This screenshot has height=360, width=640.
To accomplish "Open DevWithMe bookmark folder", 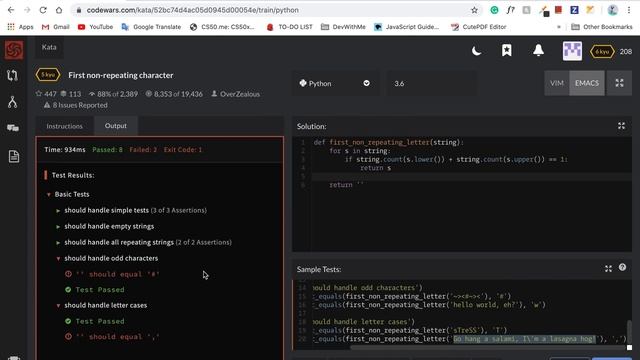I will click(x=343, y=27).
